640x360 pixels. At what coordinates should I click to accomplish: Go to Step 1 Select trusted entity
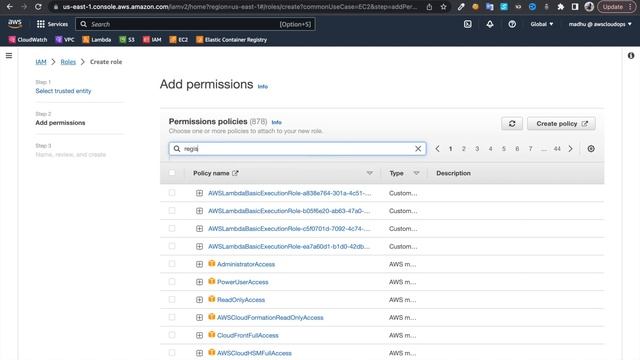[x=63, y=91]
